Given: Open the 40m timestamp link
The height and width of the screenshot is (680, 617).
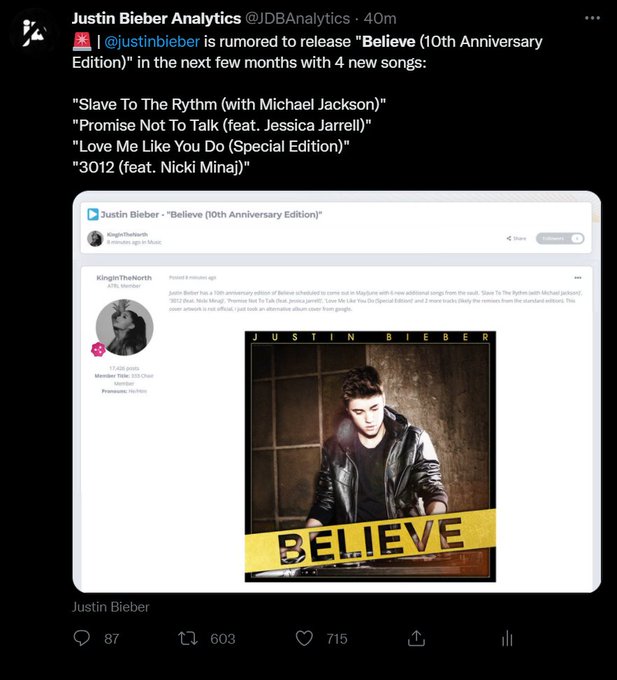Looking at the screenshot, I should pyautogui.click(x=380, y=19).
